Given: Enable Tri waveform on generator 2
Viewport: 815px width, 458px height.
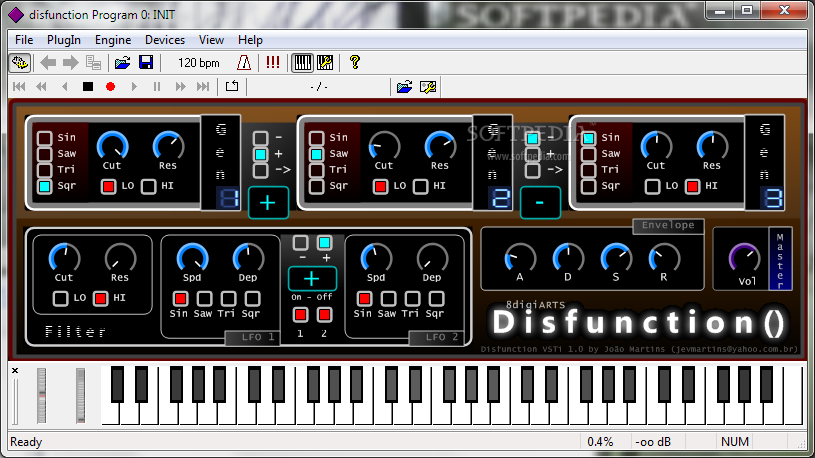Looking at the screenshot, I should [x=317, y=170].
